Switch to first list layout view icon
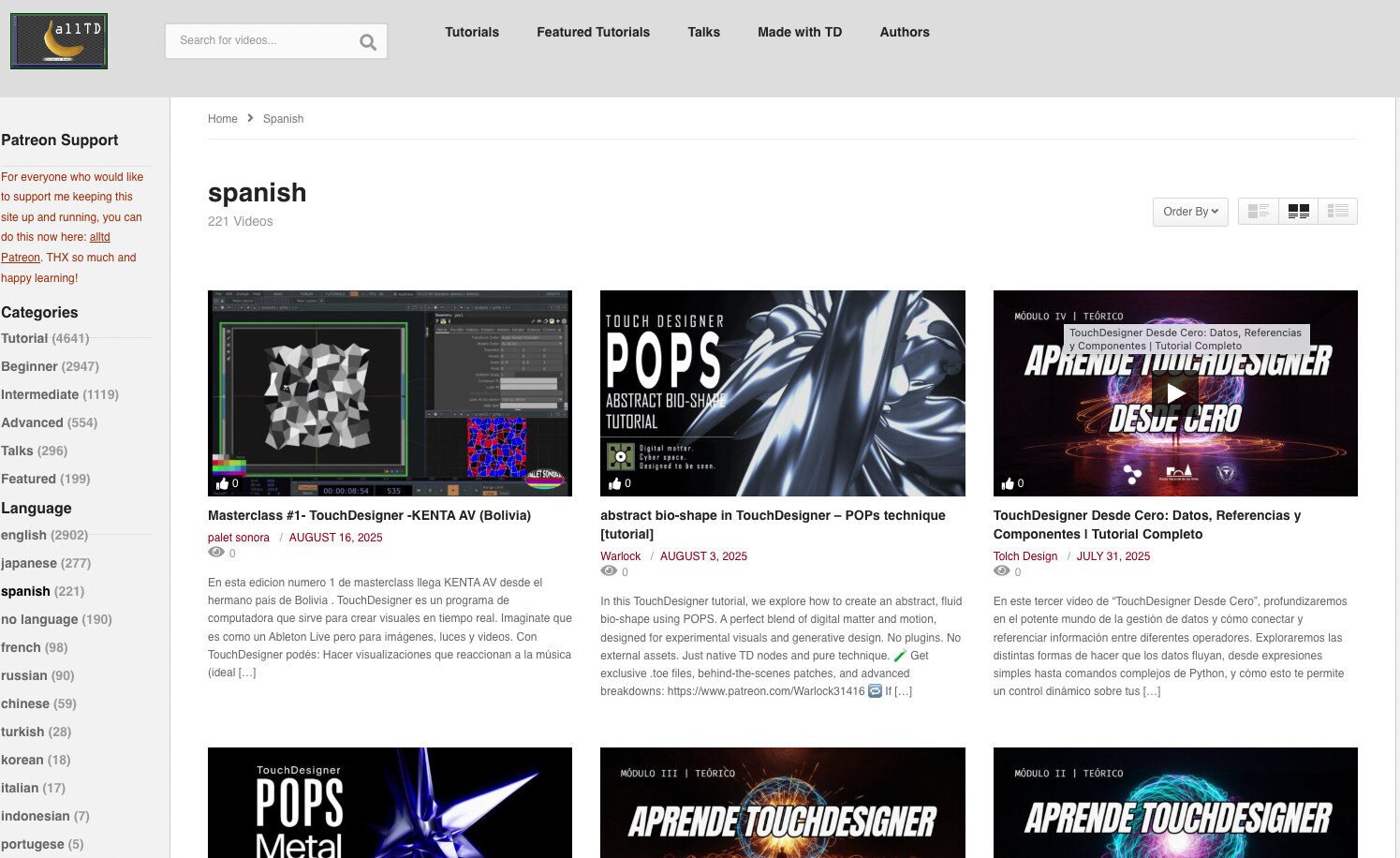The height and width of the screenshot is (858, 1400). 1259,212
